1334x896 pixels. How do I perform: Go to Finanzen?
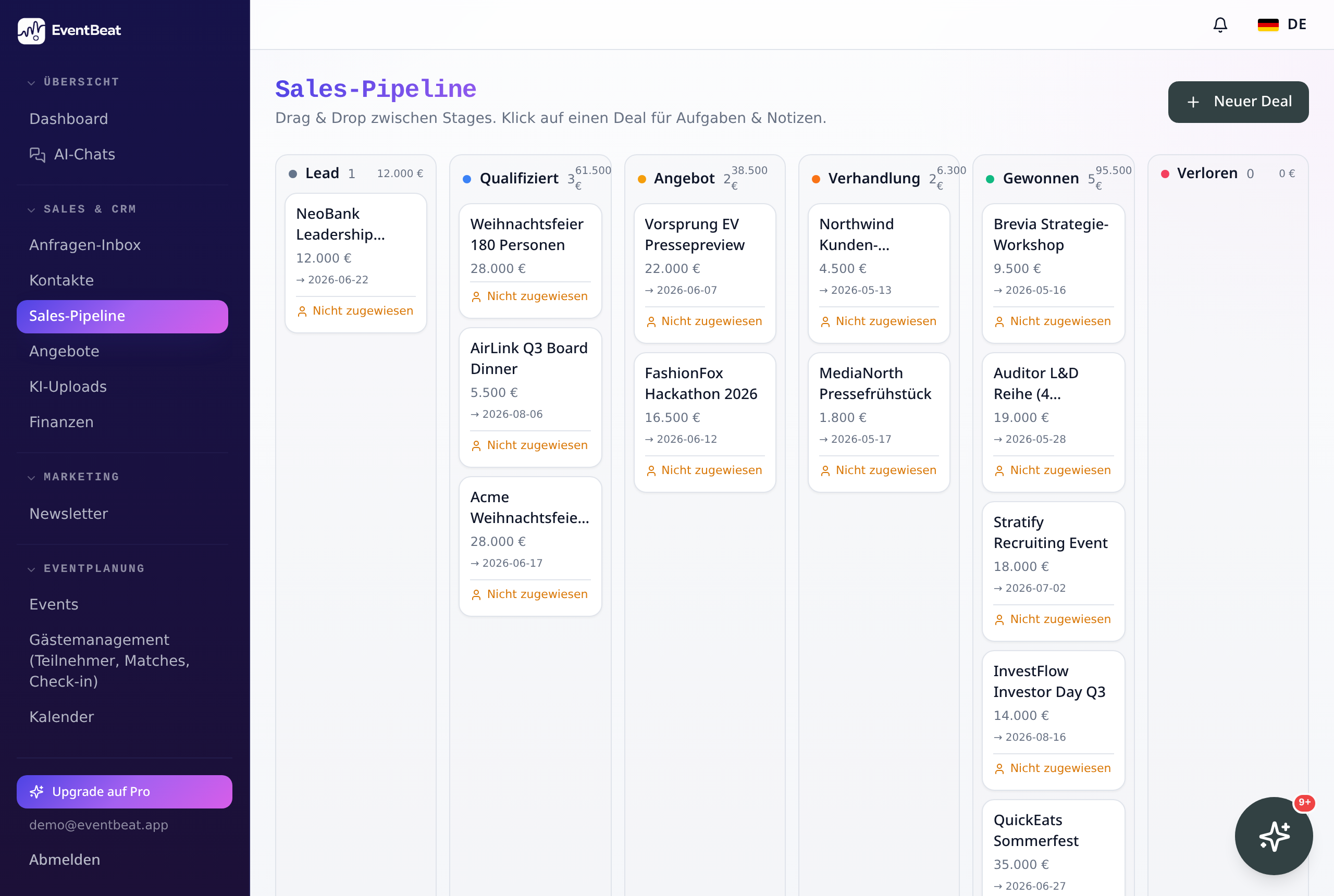click(x=122, y=422)
